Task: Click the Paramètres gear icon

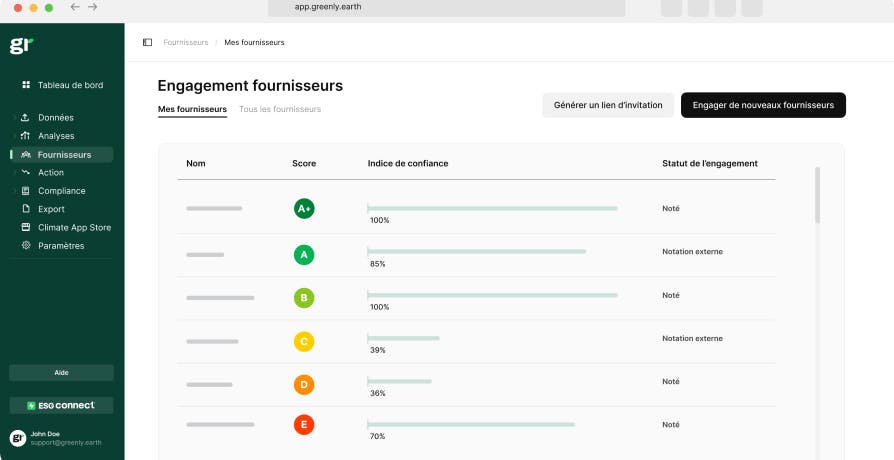Action: [26, 246]
